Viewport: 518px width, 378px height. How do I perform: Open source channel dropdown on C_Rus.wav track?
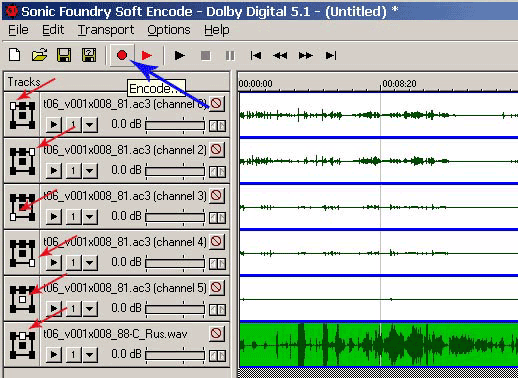(90, 355)
